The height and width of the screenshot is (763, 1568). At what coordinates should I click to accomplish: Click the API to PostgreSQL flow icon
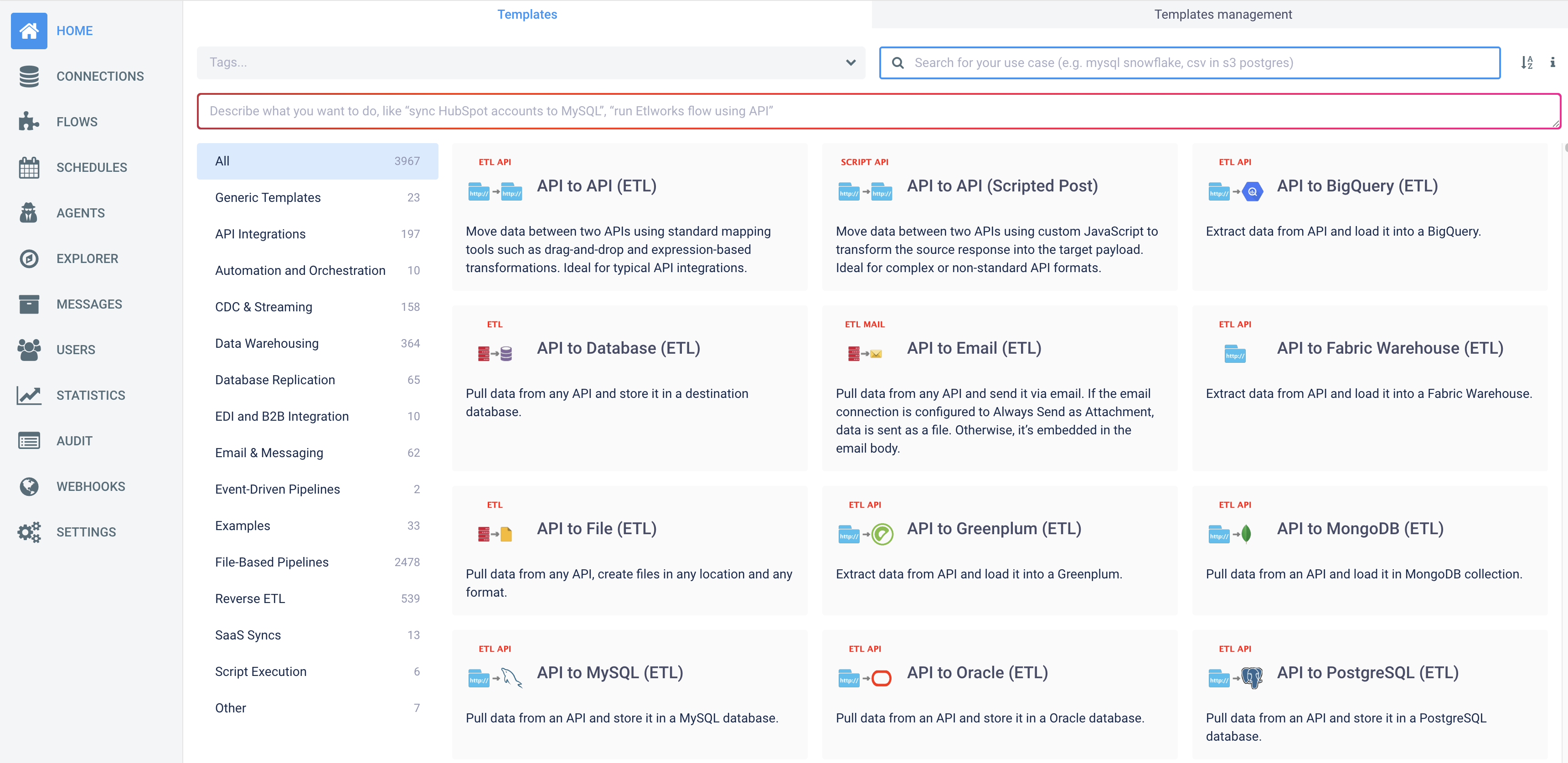pyautogui.click(x=1235, y=678)
